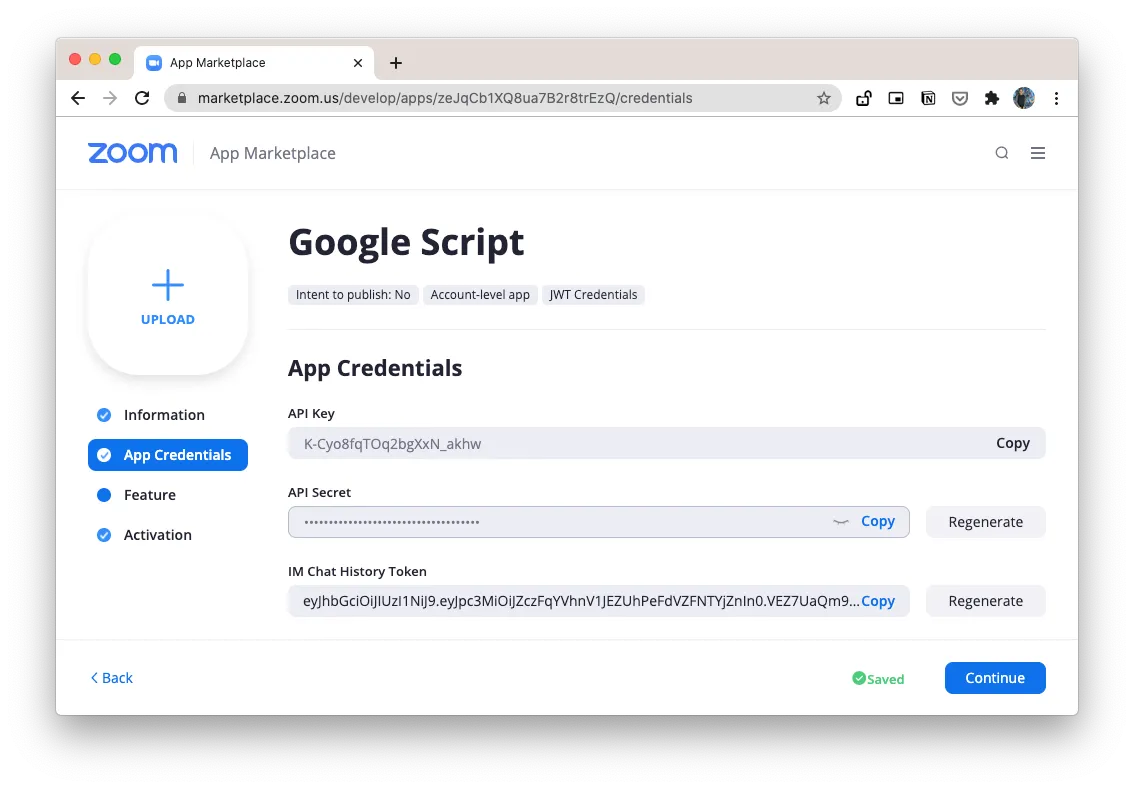The image size is (1134, 789).
Task: Select the Activation step in the sidebar
Action: (x=156, y=534)
